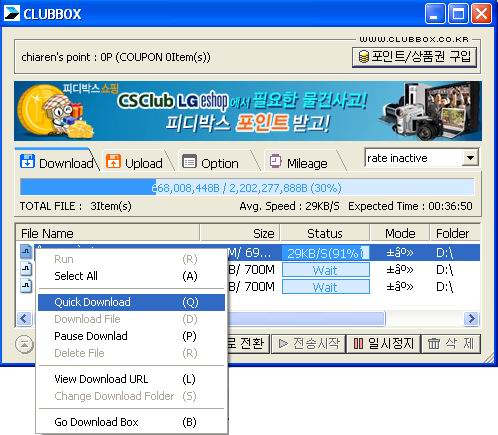
Task: Click the total download progress bar
Action: pyautogui.click(x=247, y=187)
